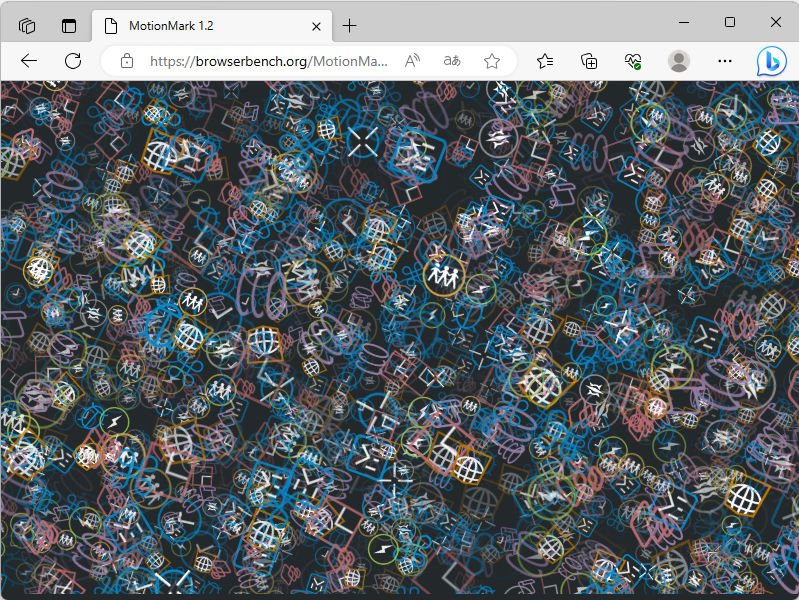The image size is (799, 600).
Task: Open Collections panel
Action: 589,61
